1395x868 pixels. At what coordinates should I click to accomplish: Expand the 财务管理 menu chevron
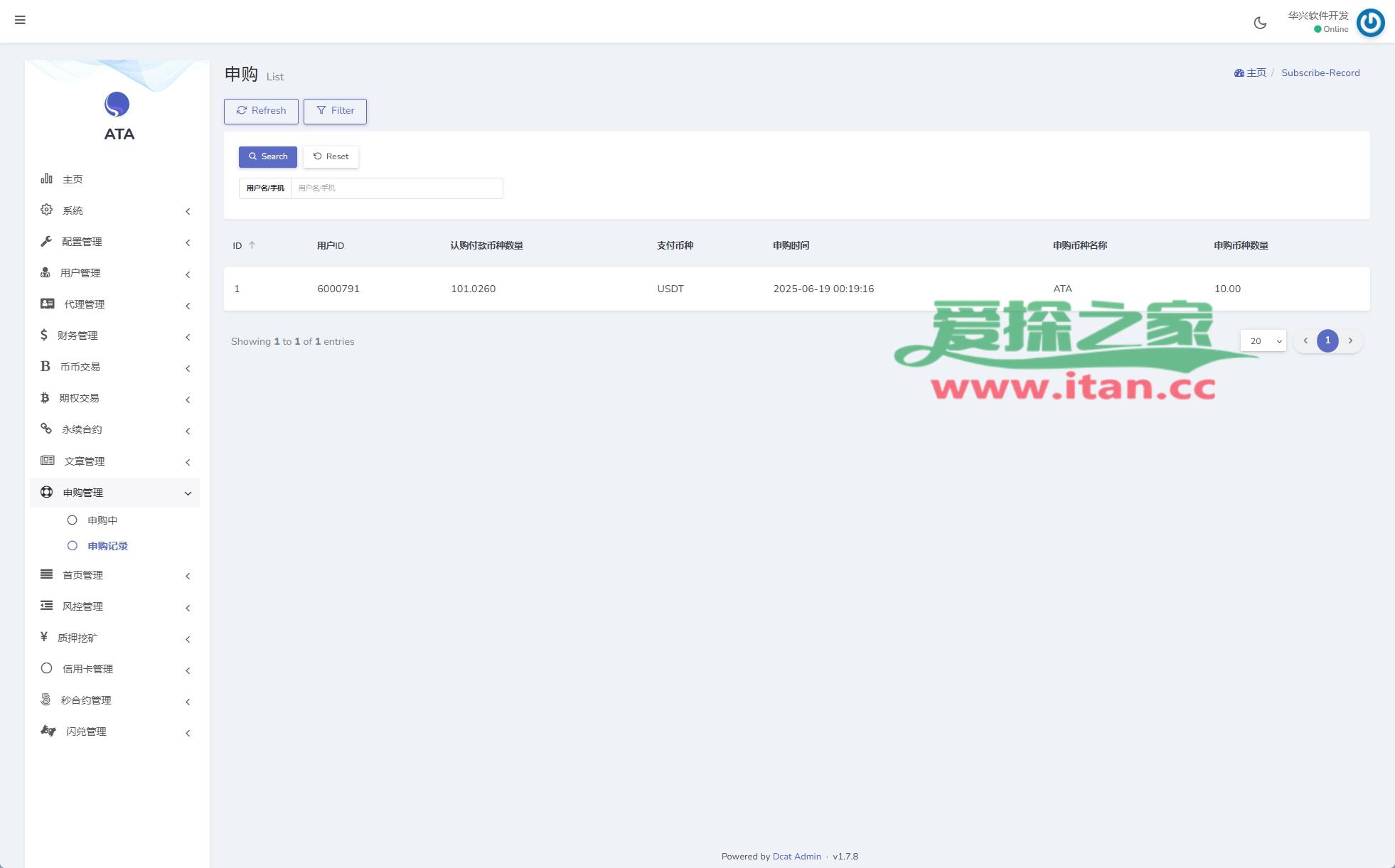coord(188,337)
